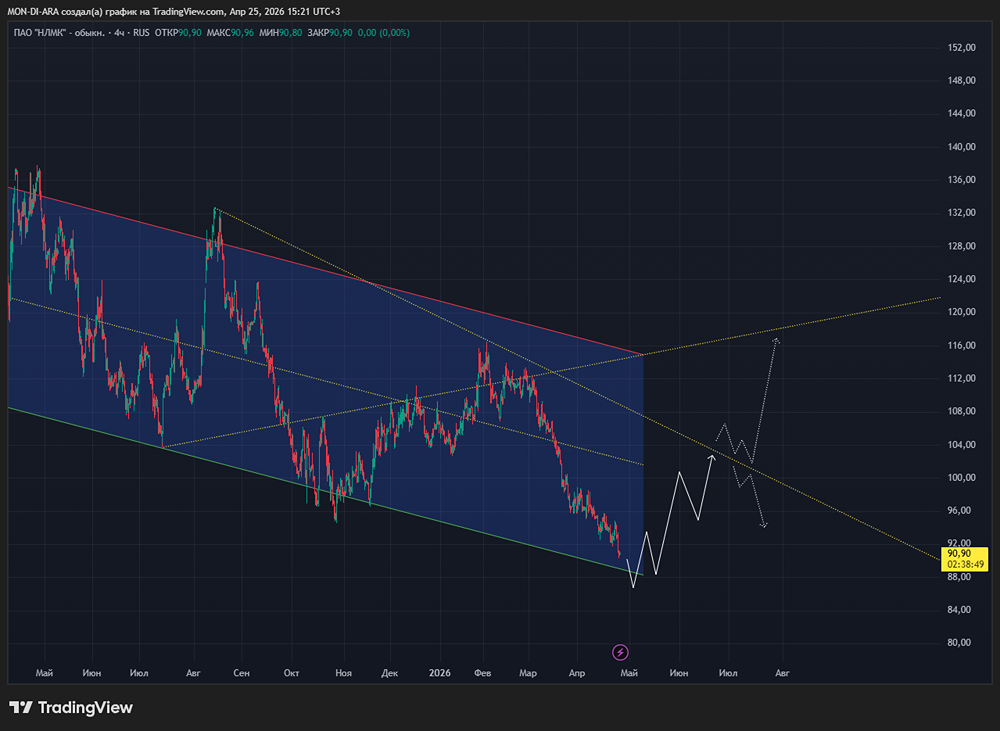Click the solid white forecast arrow head
This screenshot has width=1000, height=731.
coord(712,456)
